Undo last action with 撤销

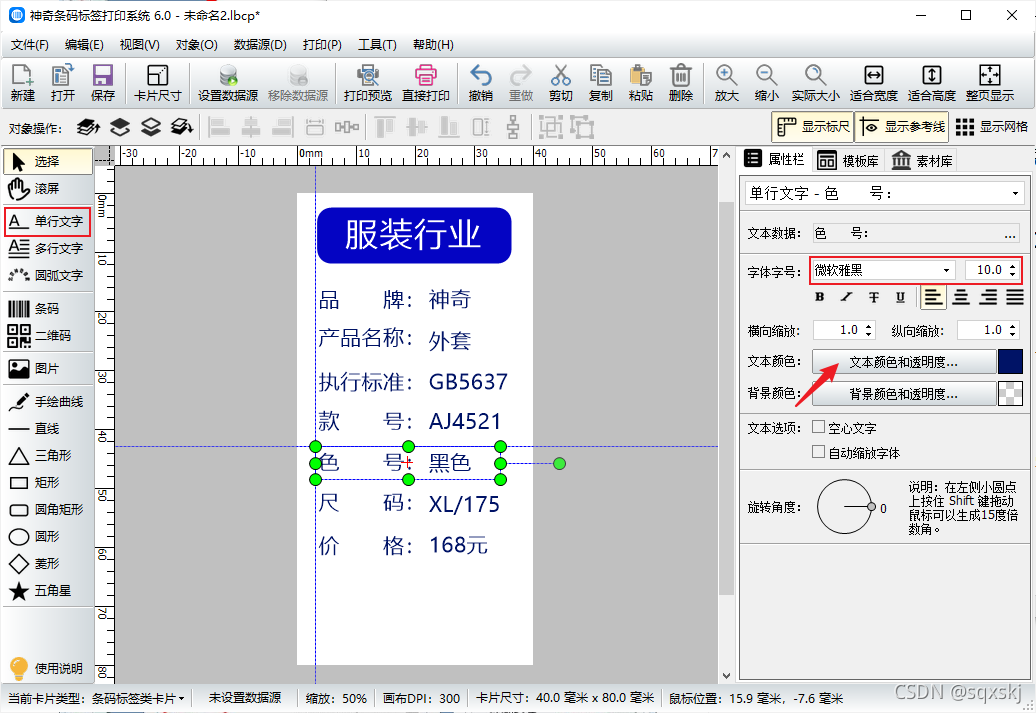click(480, 83)
